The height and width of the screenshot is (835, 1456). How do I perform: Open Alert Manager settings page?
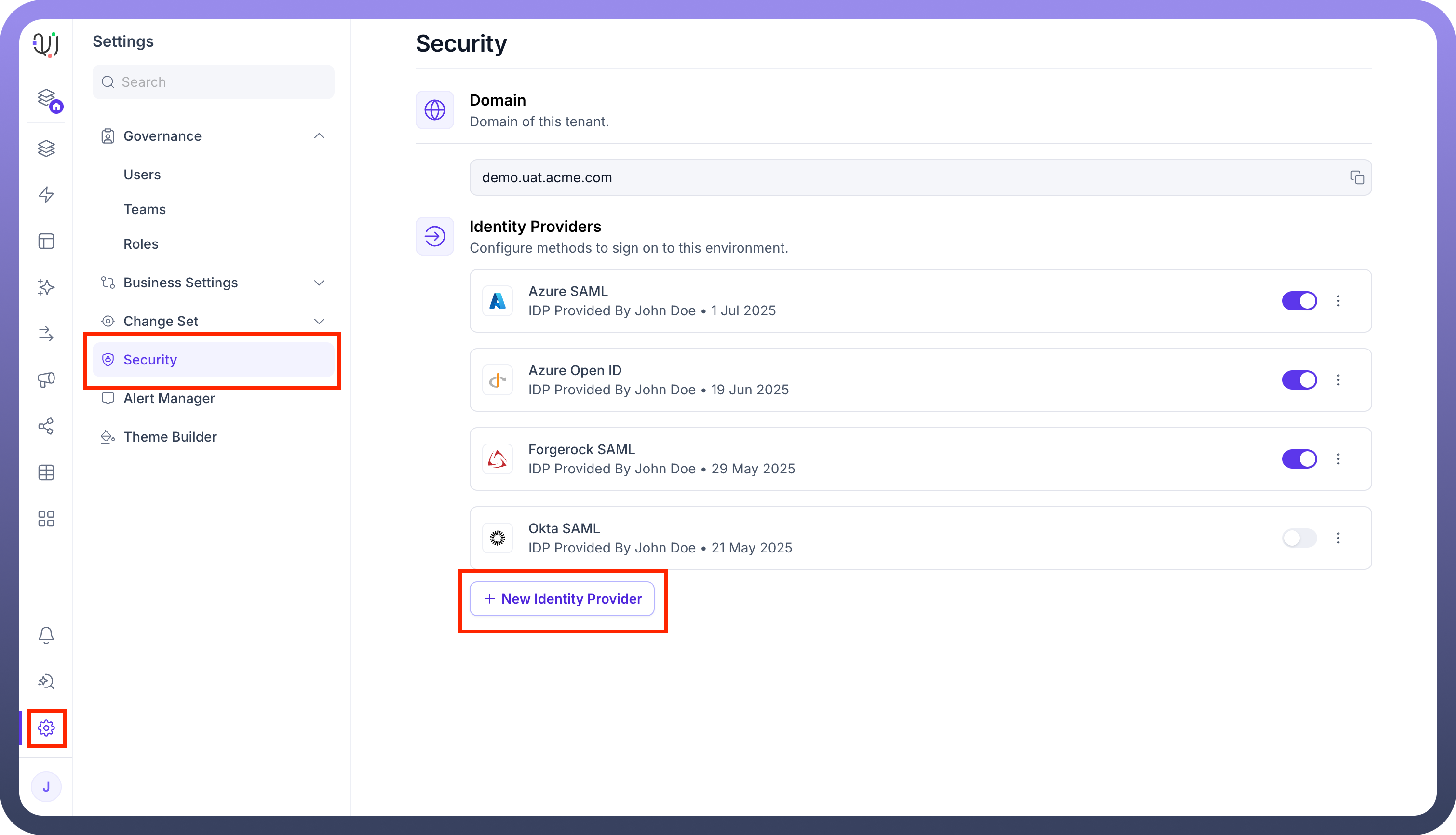169,398
